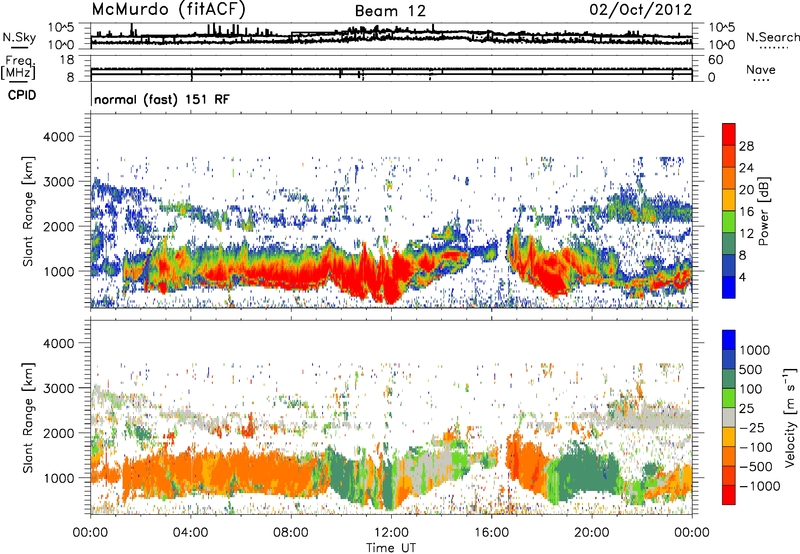The image size is (800, 554).
Task: Click the '20:00' time tick label
Action: coord(591,533)
